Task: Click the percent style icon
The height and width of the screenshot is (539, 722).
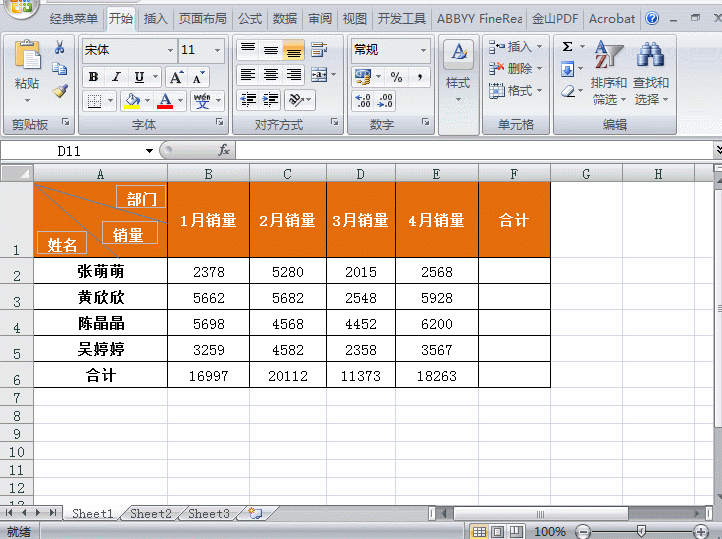Action: (x=396, y=77)
